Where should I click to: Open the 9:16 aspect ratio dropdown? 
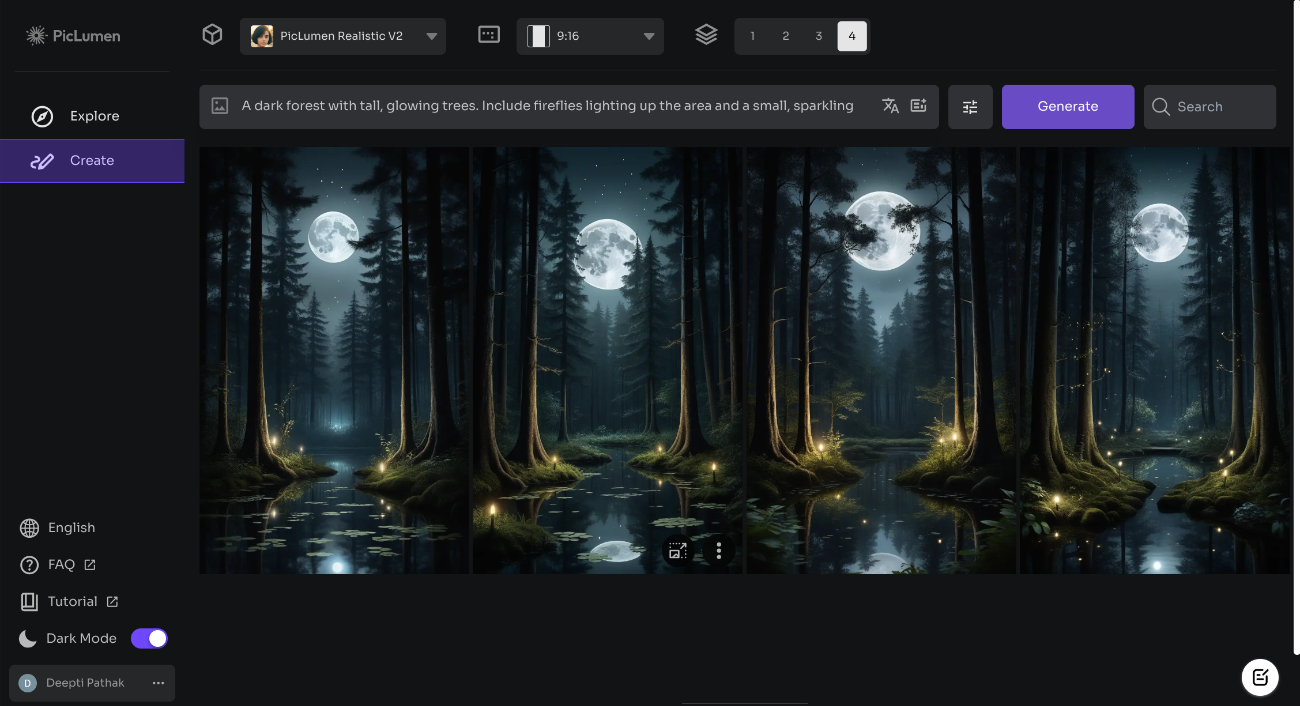click(589, 34)
